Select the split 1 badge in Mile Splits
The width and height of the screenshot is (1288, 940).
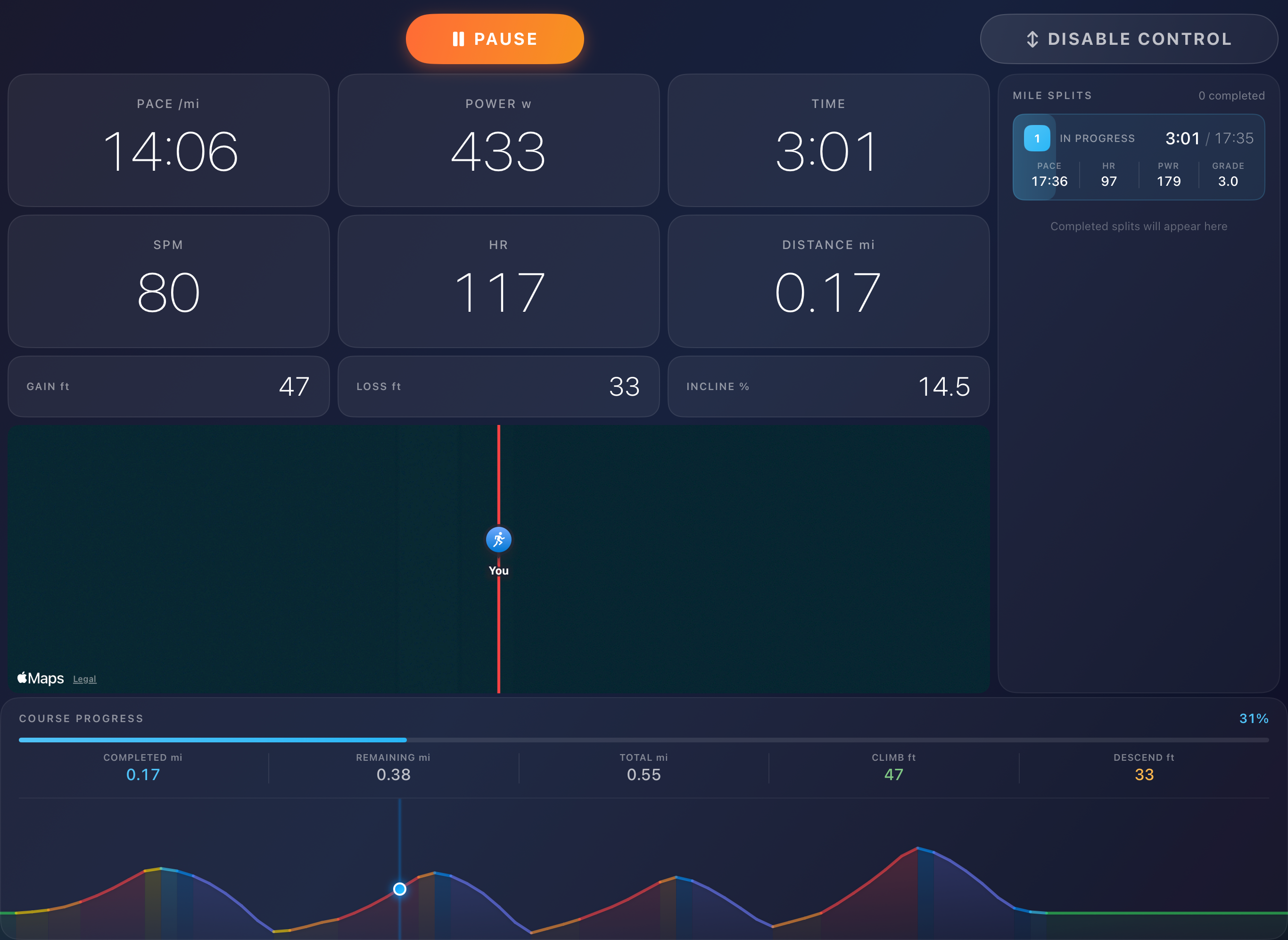pos(1037,138)
